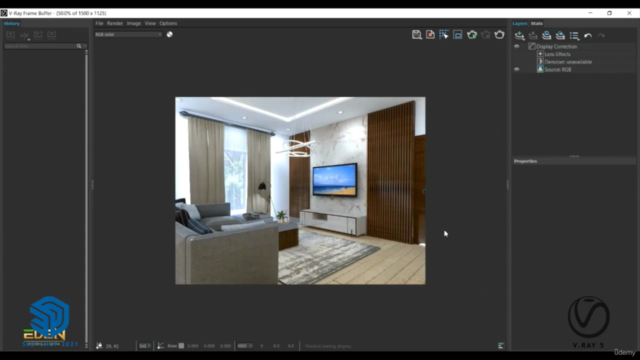
Task: Start interactive rendering with green teapot
Action: [x=472, y=35]
